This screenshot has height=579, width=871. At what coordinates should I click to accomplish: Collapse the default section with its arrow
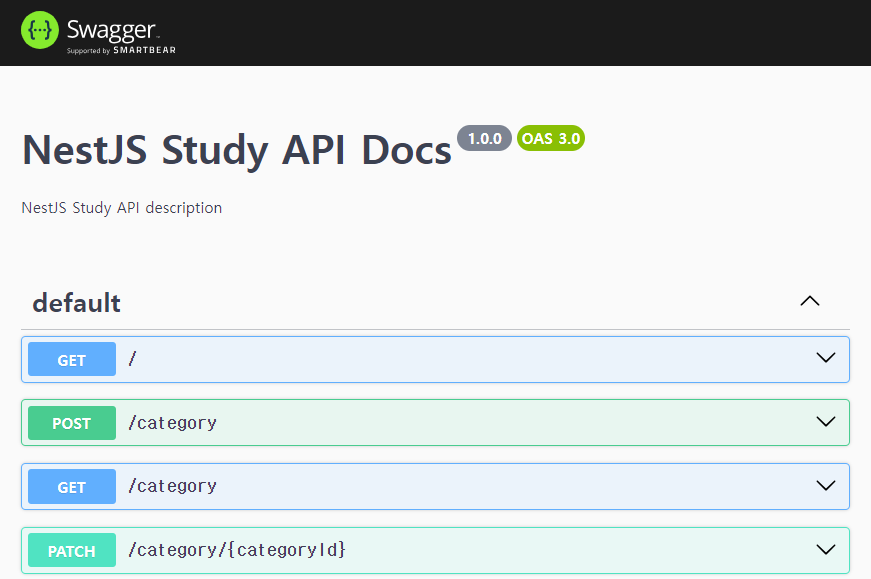tap(810, 301)
